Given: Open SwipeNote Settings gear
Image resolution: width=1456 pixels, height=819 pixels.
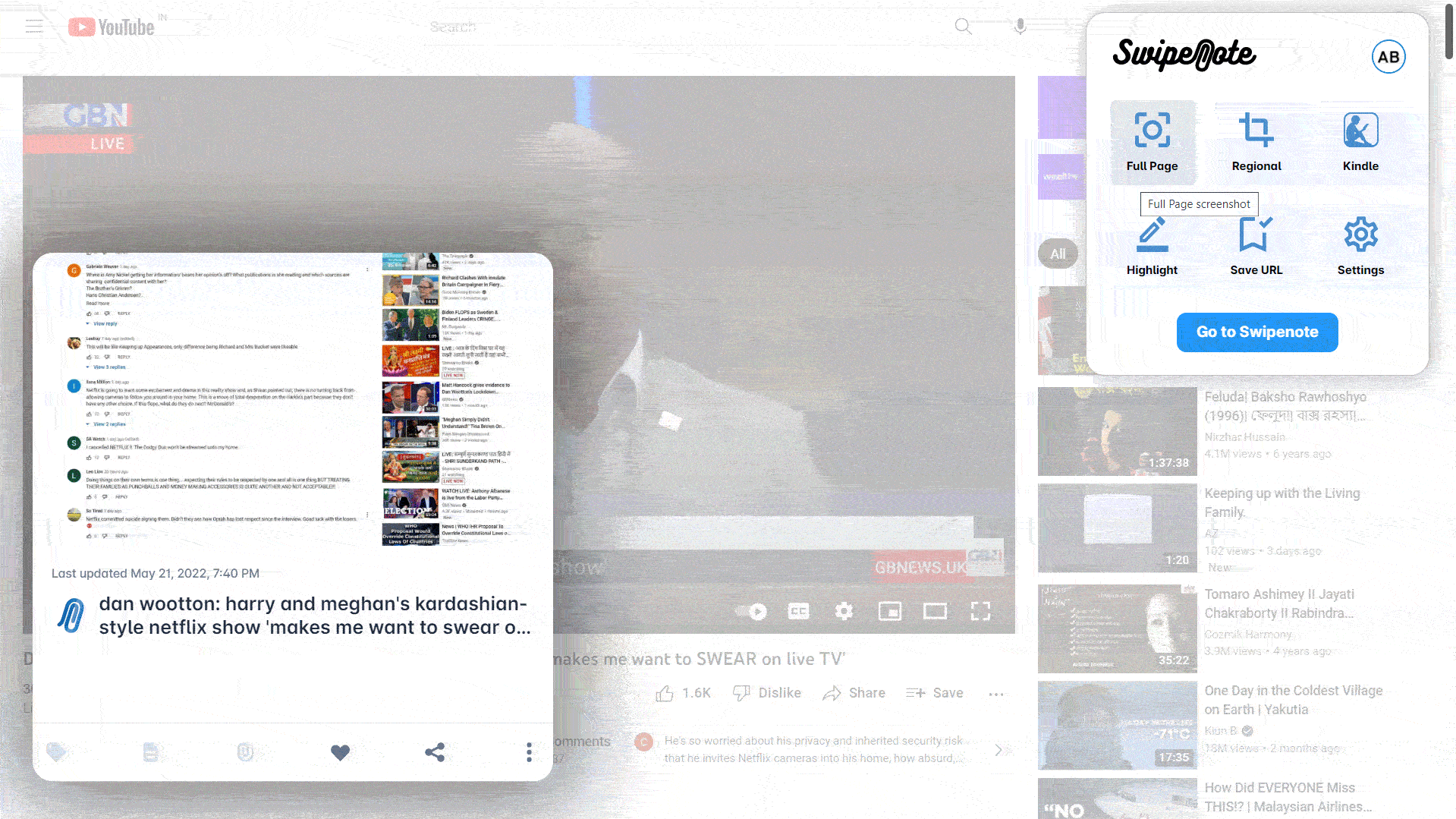Looking at the screenshot, I should click(x=1360, y=247).
